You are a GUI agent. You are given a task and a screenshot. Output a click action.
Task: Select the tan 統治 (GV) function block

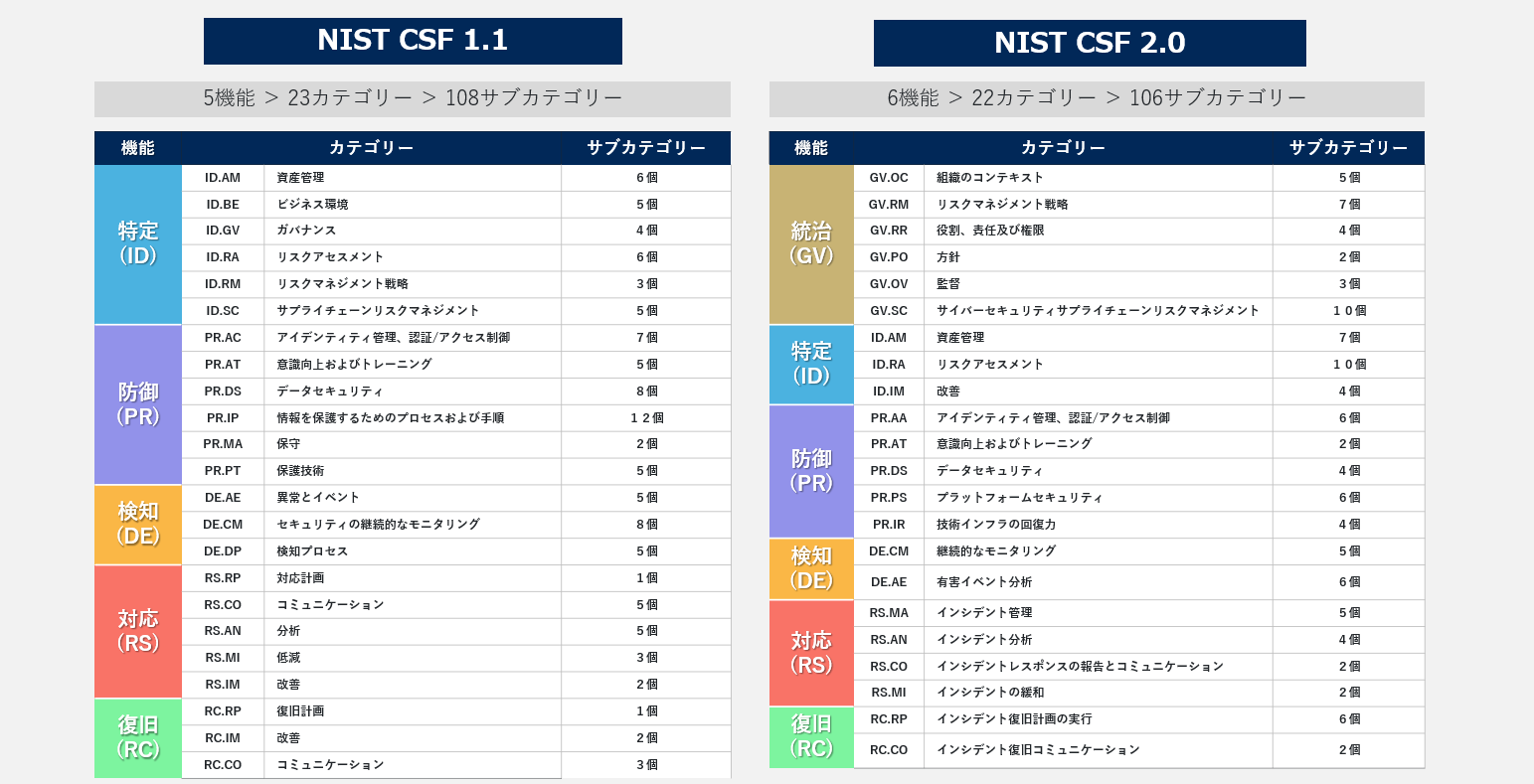coord(811,243)
